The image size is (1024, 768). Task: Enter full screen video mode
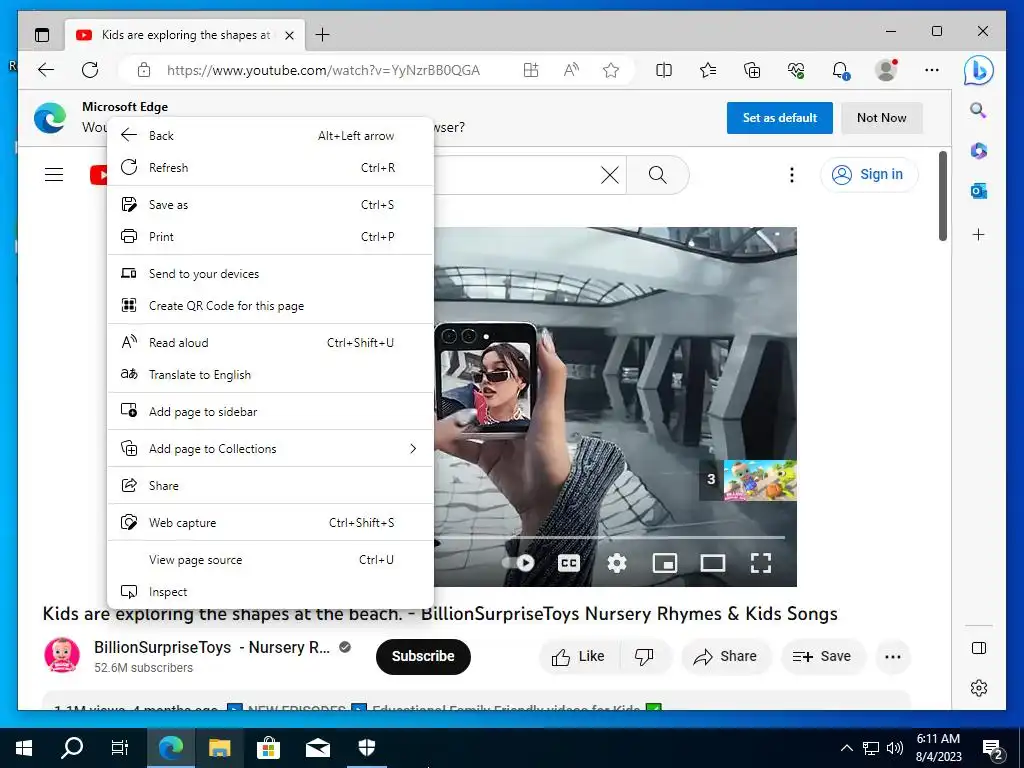[761, 563]
